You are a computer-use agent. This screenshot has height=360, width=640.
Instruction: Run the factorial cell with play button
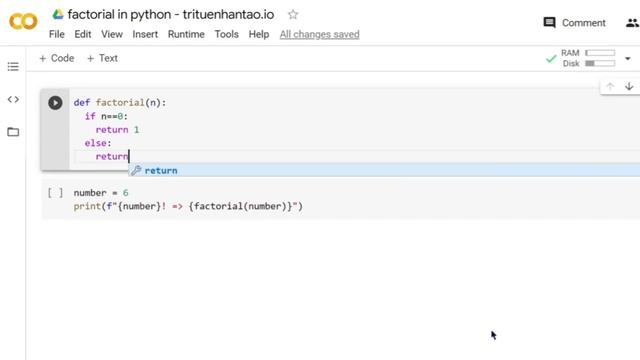click(55, 102)
